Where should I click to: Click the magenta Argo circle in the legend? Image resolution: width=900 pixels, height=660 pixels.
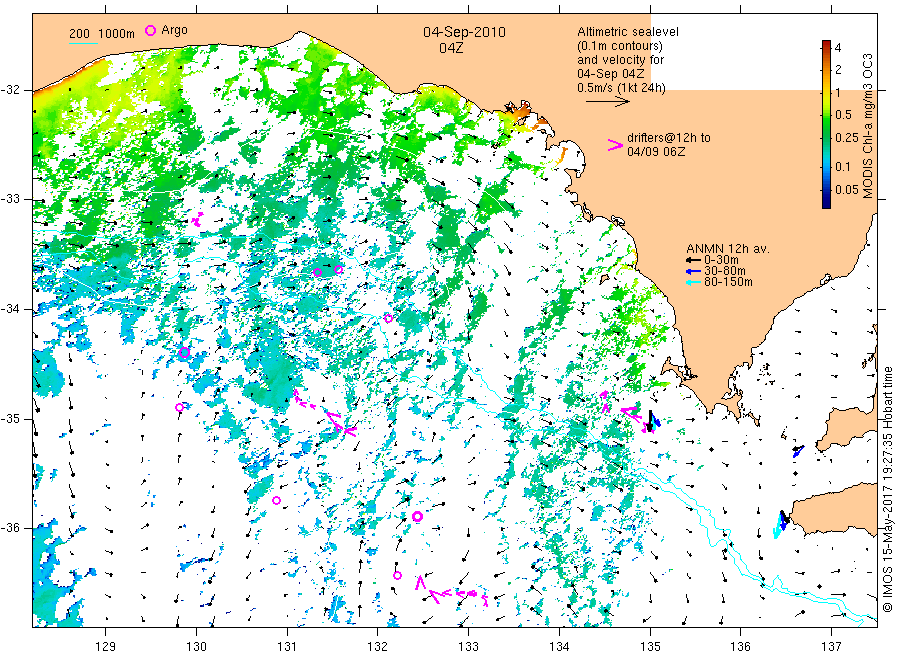[x=150, y=30]
